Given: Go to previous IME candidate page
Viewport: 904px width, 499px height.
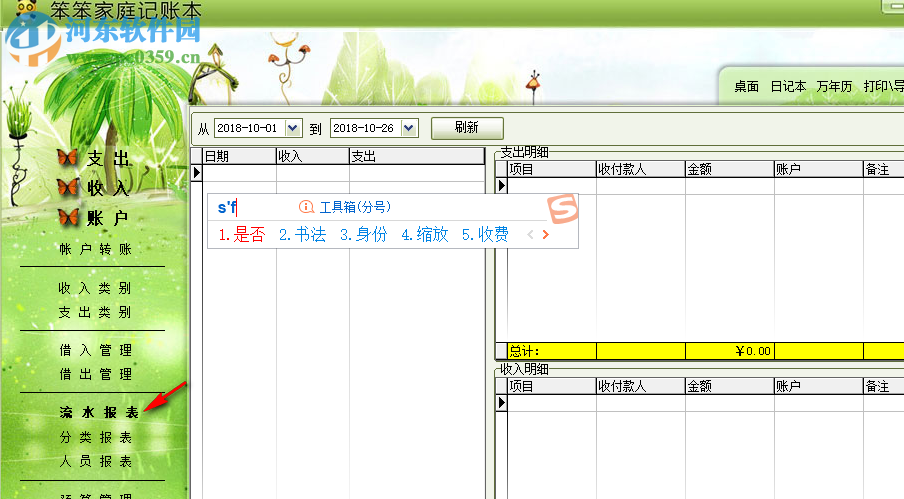Looking at the screenshot, I should (x=530, y=235).
